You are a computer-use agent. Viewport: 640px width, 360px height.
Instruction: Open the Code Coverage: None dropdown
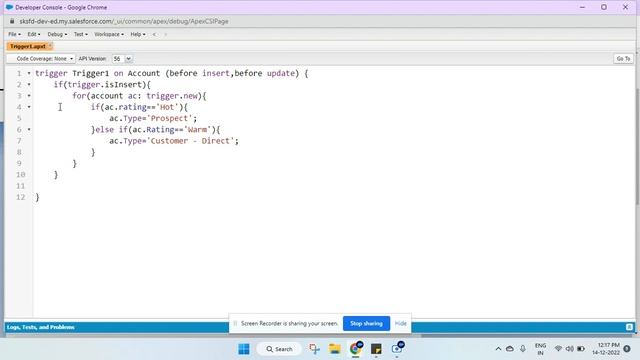(x=42, y=59)
